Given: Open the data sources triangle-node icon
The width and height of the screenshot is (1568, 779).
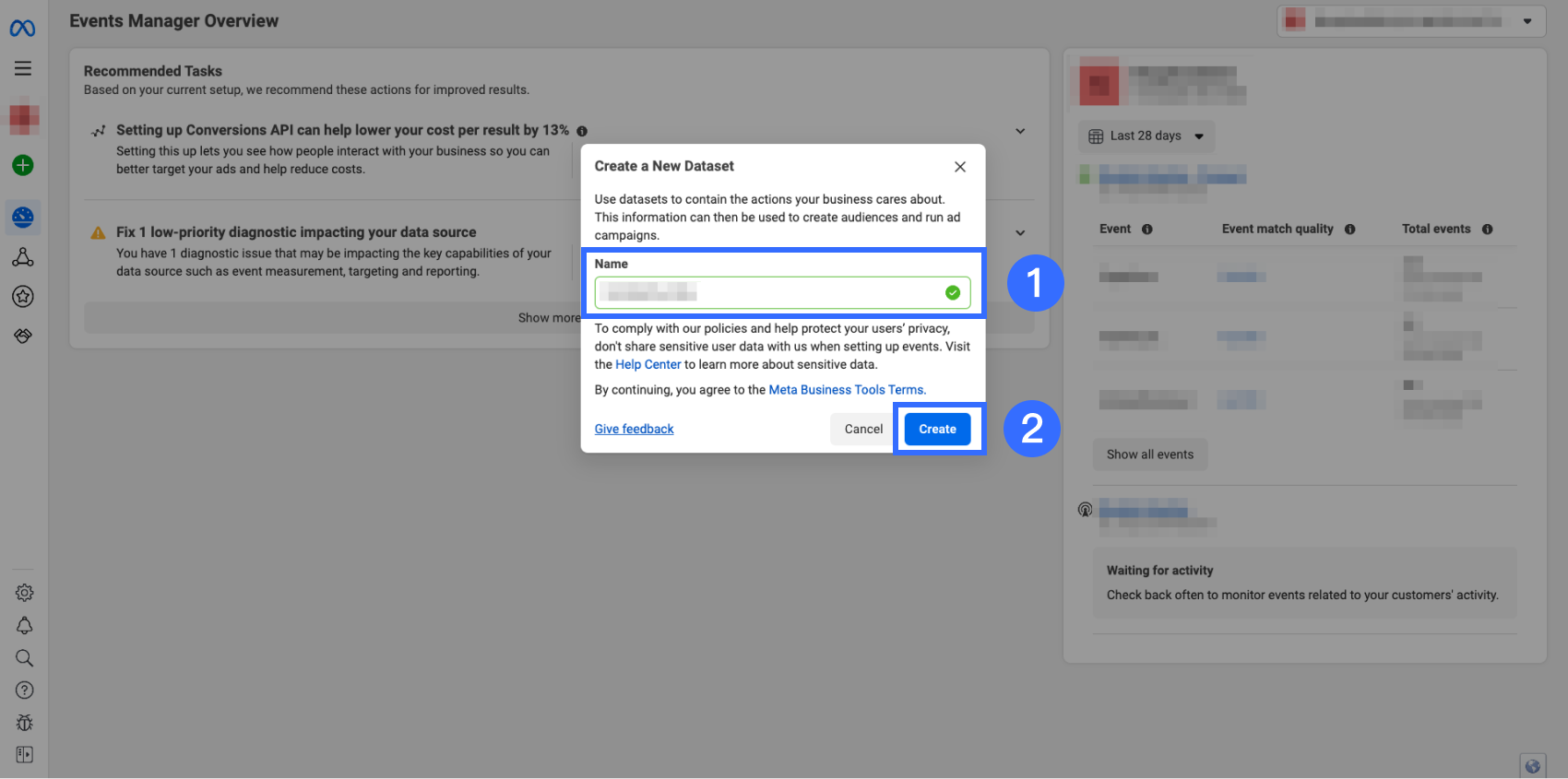Looking at the screenshot, I should pyautogui.click(x=23, y=257).
